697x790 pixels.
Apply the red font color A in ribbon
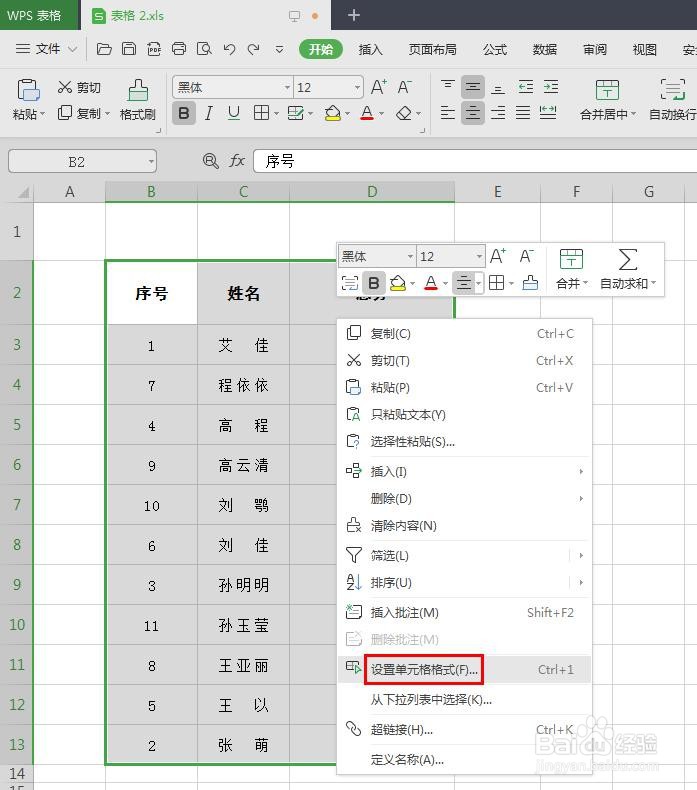(x=367, y=113)
